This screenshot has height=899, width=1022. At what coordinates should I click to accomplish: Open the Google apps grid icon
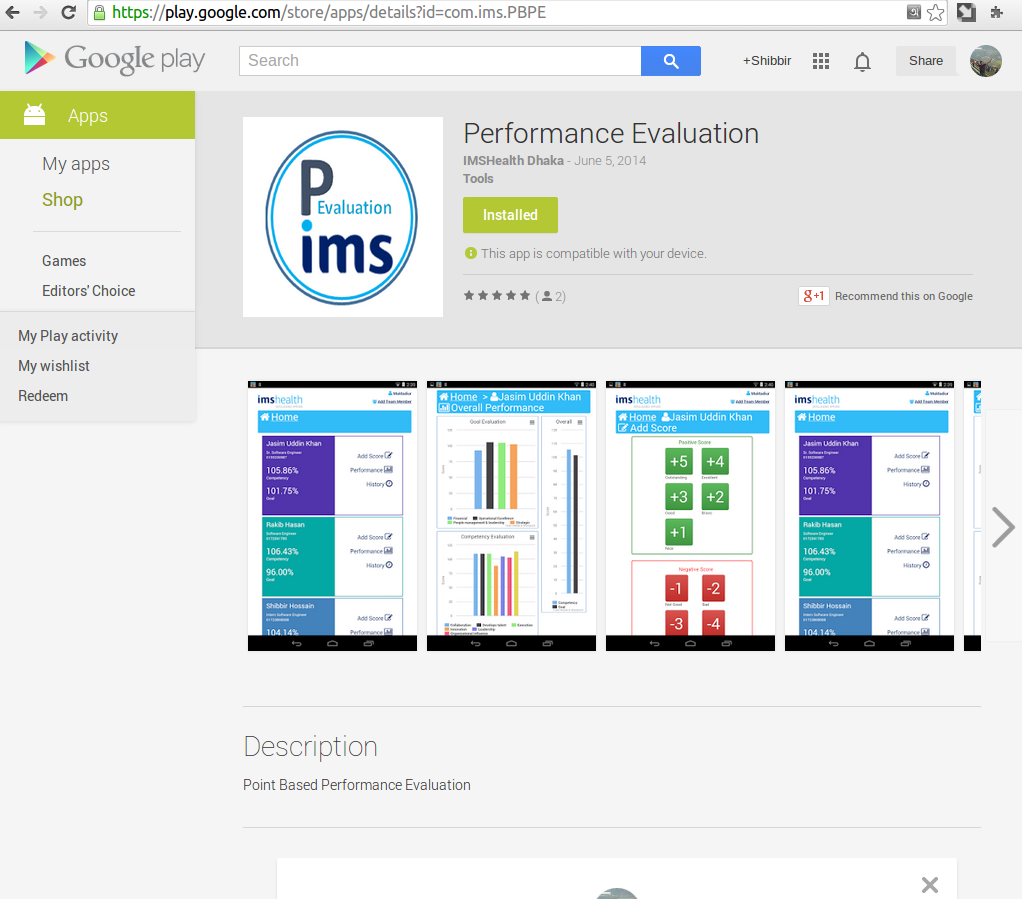click(821, 61)
